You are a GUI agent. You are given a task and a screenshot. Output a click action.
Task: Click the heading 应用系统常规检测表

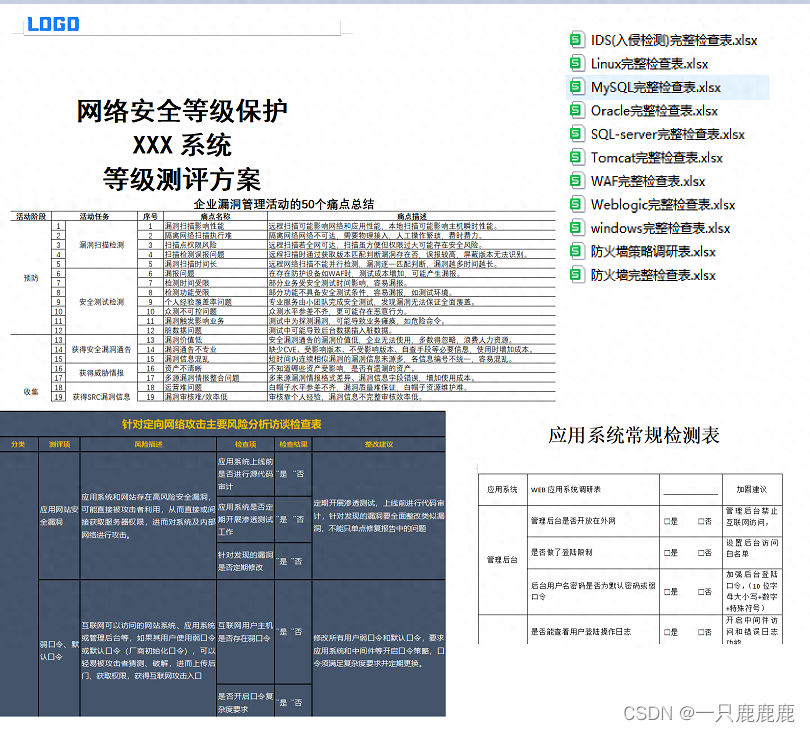click(634, 435)
